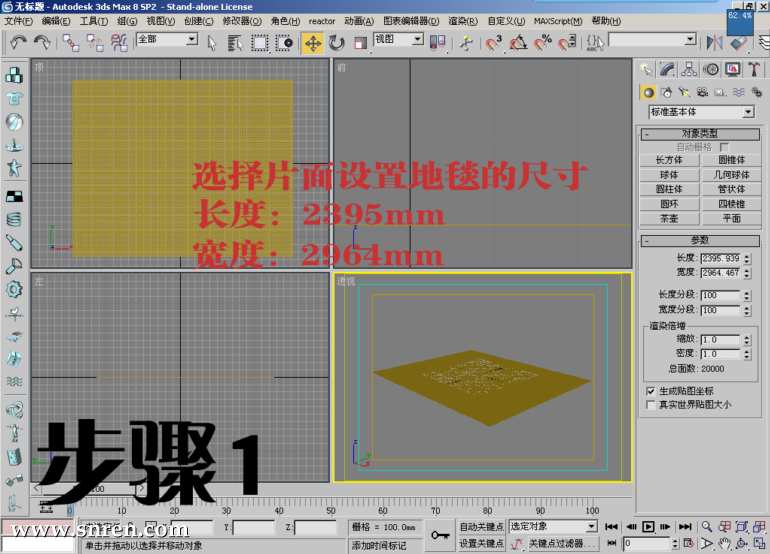Open the 图表编辑器(D) menu
The height and width of the screenshot is (554, 770).
point(411,21)
